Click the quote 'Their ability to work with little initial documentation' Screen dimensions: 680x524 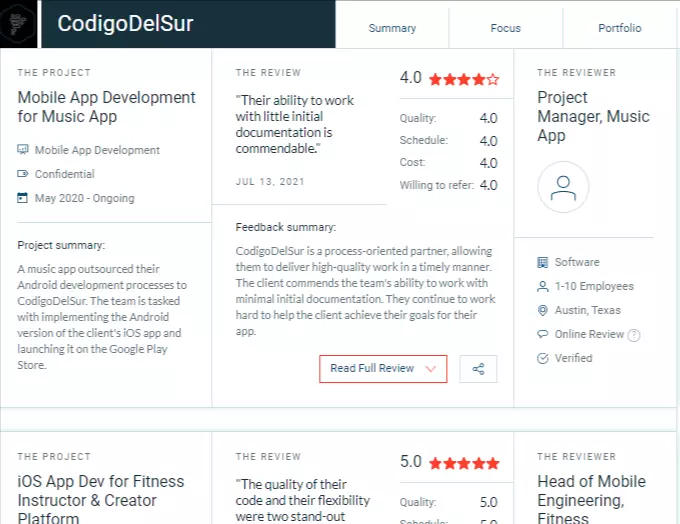pos(295,124)
